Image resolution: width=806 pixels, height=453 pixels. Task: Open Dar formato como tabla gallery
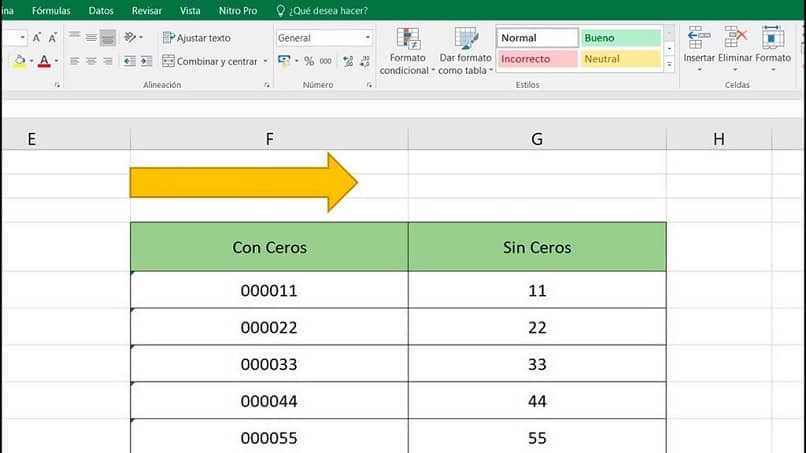[x=466, y=51]
